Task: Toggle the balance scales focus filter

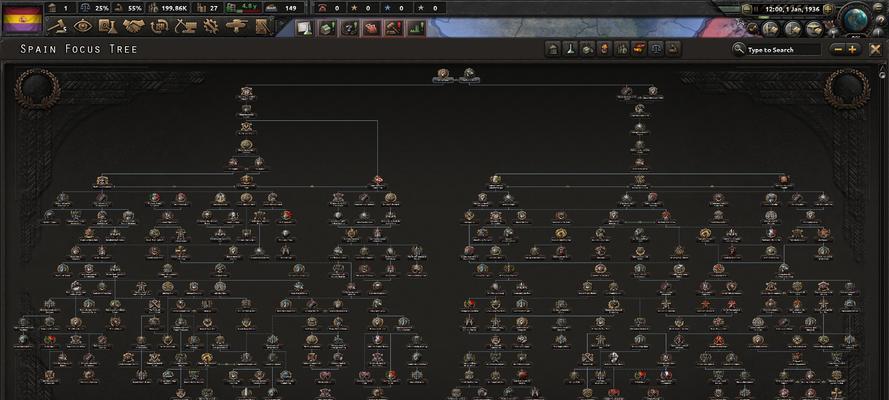Action: pyautogui.click(x=656, y=49)
